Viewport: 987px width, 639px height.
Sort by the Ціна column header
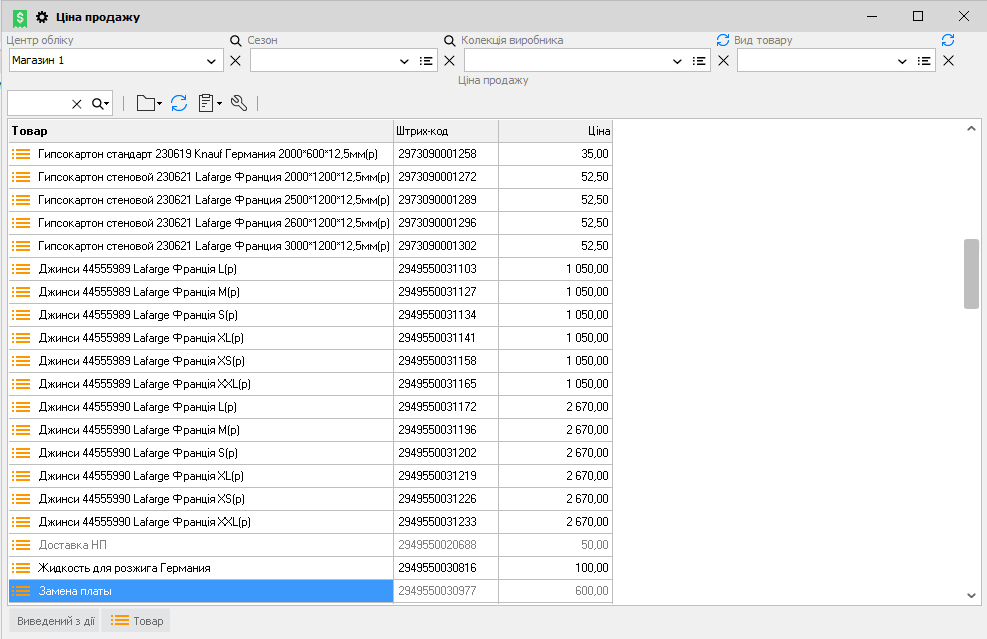click(555, 131)
